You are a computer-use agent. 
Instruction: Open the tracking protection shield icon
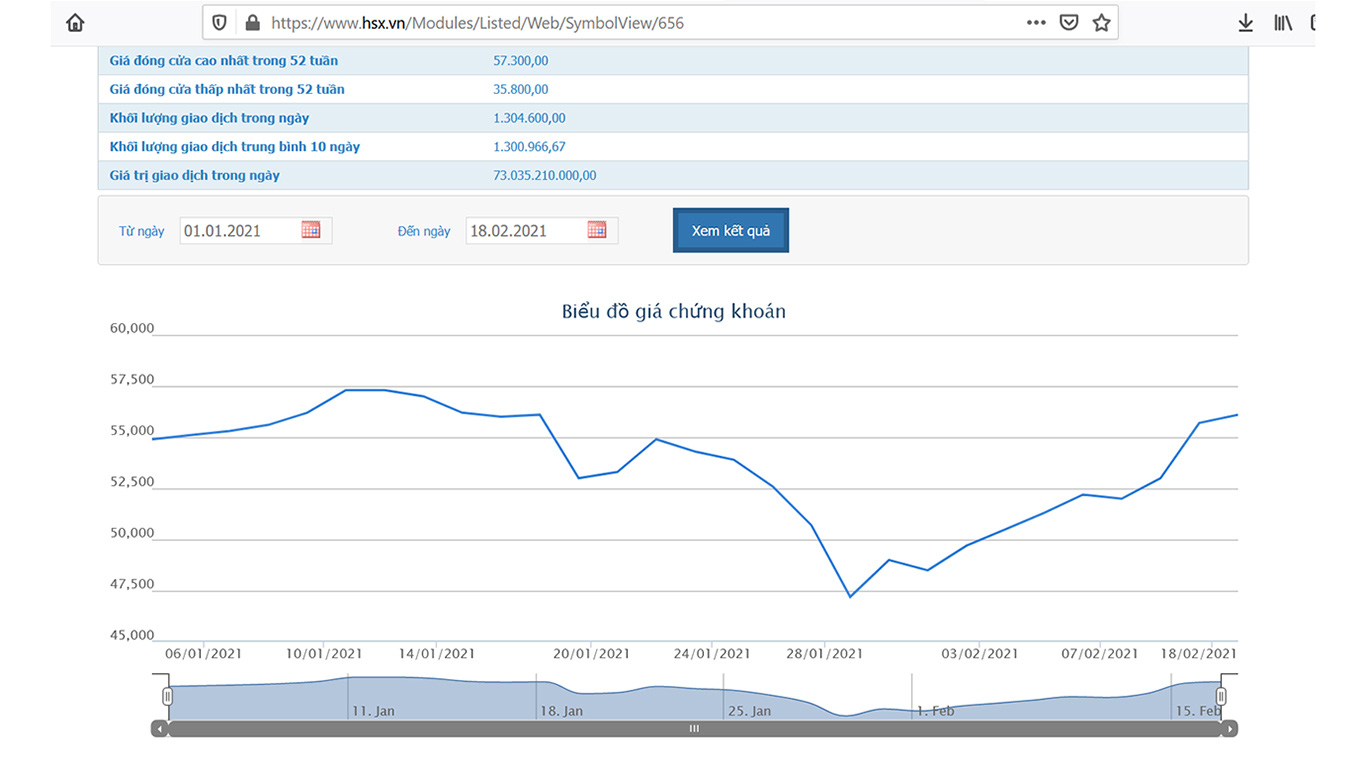click(220, 22)
